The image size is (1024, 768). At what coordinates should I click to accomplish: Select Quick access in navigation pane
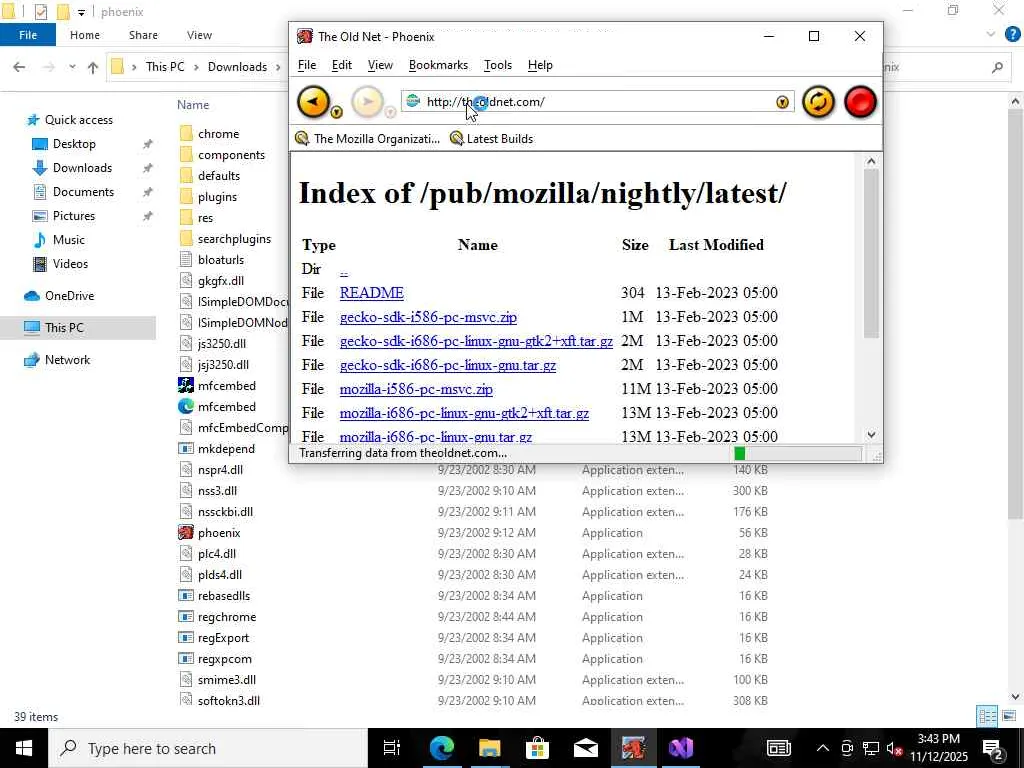coord(78,120)
